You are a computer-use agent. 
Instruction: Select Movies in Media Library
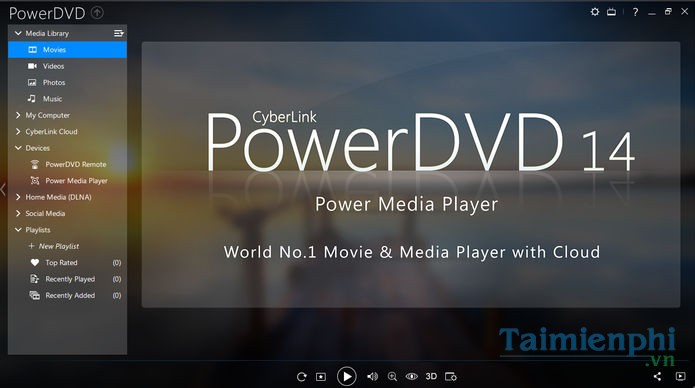pyautogui.click(x=67, y=50)
